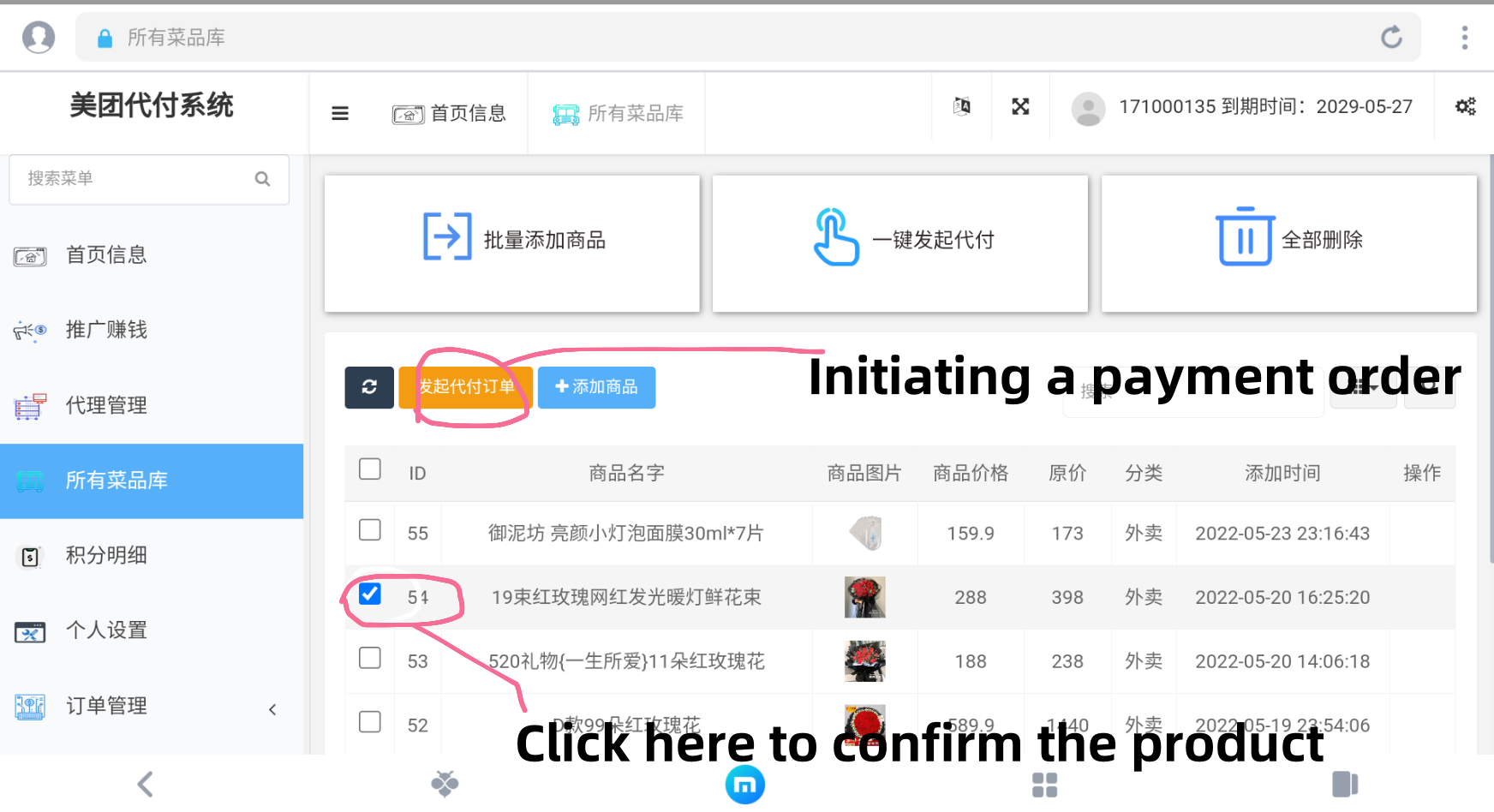Click the 商品名字 column header
This screenshot has height=812, width=1494.
click(x=626, y=474)
